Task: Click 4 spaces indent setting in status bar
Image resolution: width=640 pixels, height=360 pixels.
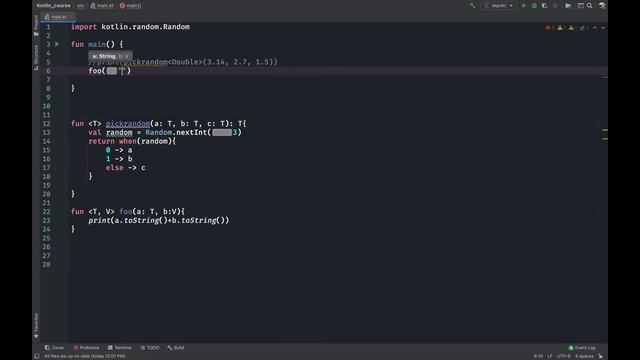Action: [584, 356]
